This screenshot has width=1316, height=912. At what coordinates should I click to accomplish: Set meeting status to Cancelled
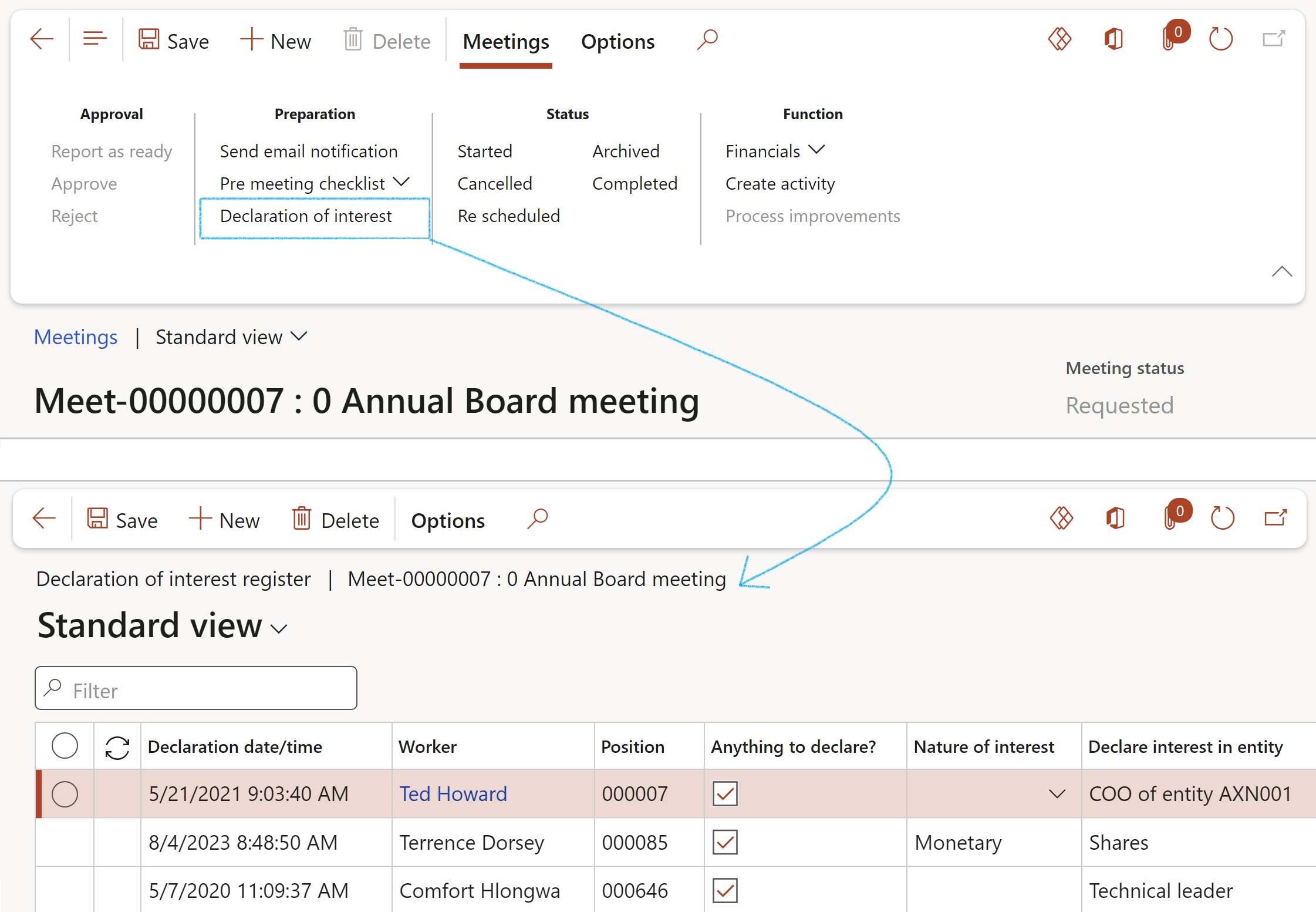tap(495, 184)
